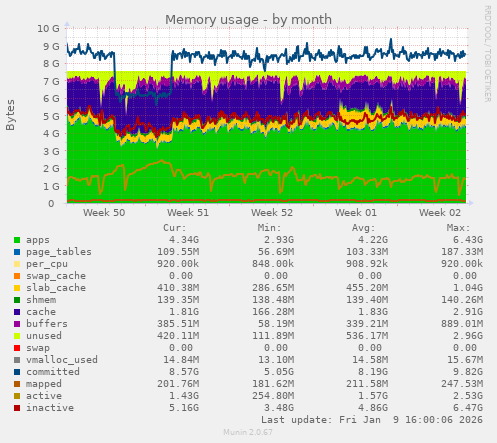
Task: Click the 'Week 02' axis label
Action: coord(440,213)
